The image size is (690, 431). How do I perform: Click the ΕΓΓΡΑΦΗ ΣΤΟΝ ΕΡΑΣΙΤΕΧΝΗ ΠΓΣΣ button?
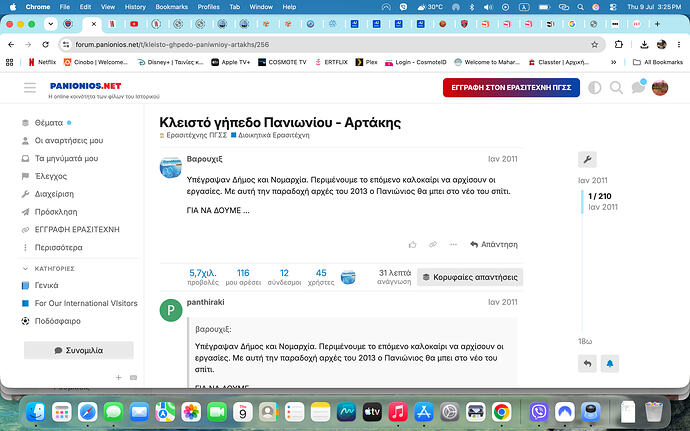511,88
